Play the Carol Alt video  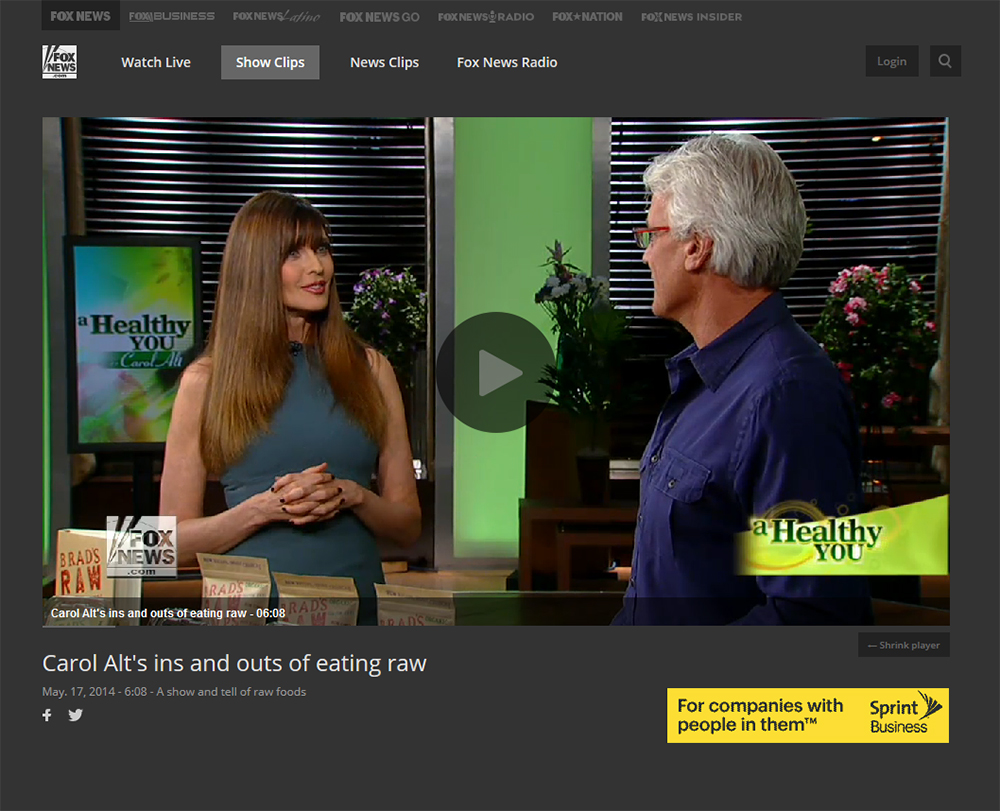495,372
